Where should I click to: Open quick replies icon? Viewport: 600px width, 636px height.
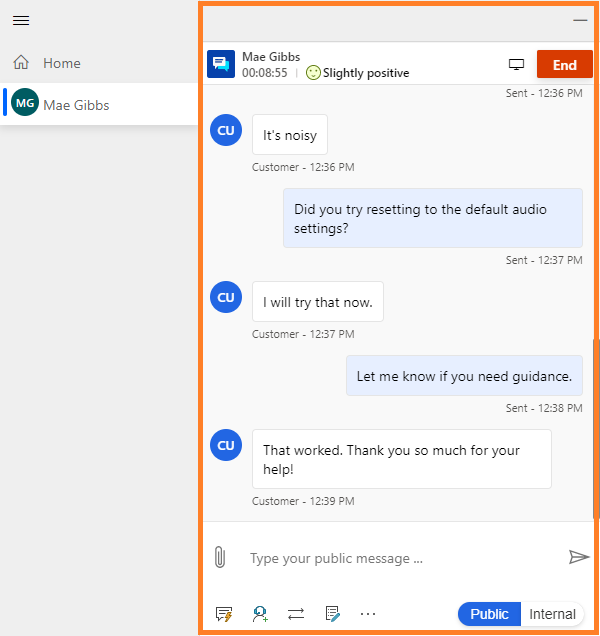point(224,614)
